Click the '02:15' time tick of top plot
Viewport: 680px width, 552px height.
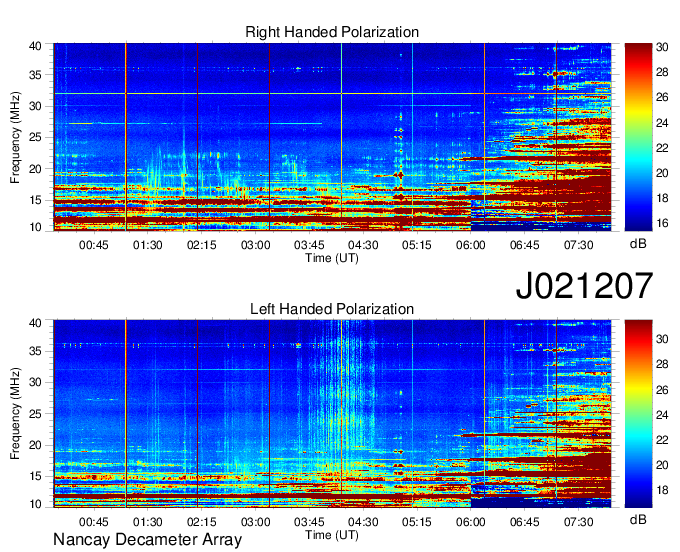[x=201, y=245]
